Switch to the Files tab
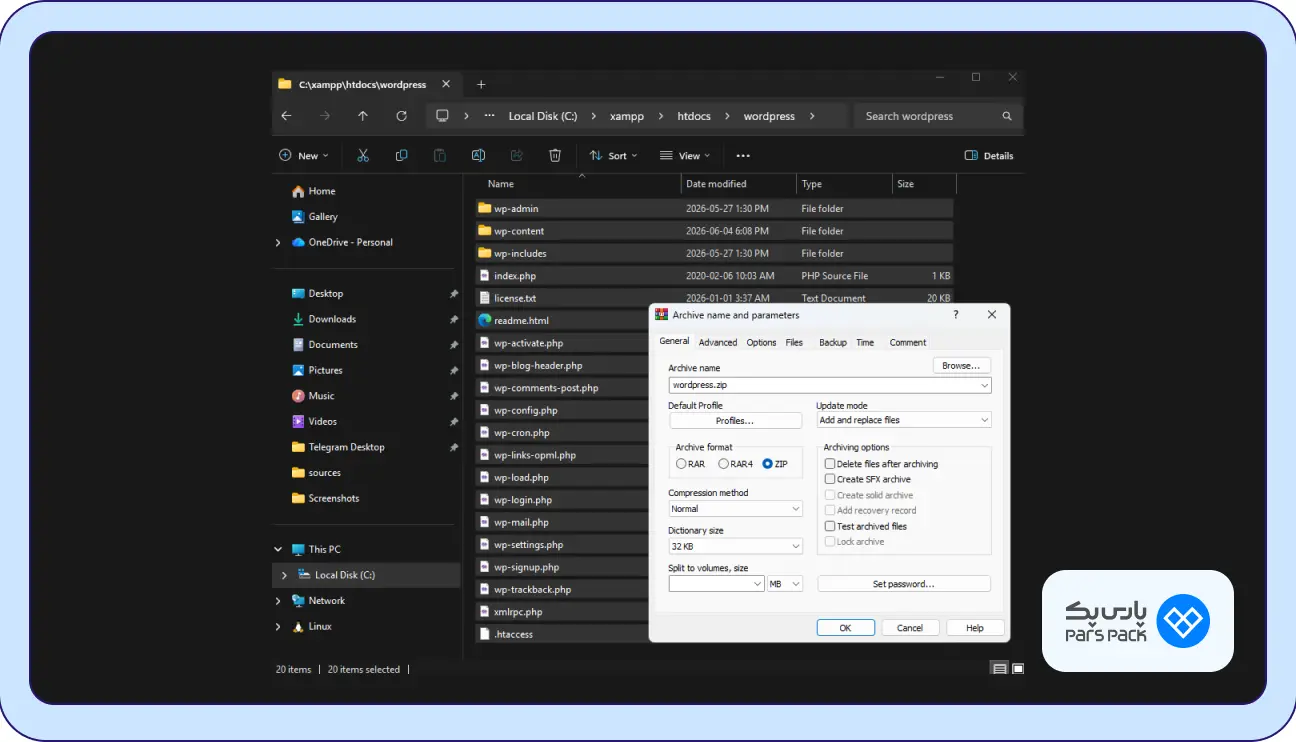The height and width of the screenshot is (742, 1296). (x=794, y=342)
